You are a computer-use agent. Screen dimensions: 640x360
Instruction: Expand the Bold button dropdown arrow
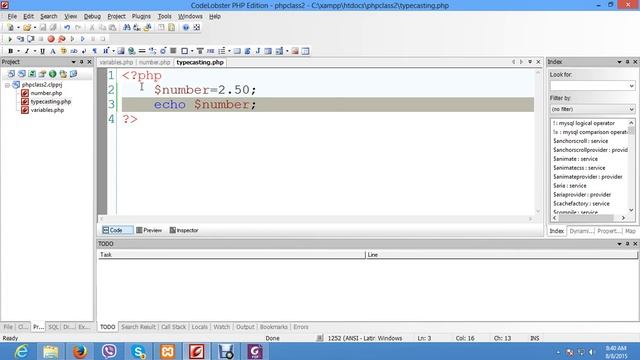18,51
